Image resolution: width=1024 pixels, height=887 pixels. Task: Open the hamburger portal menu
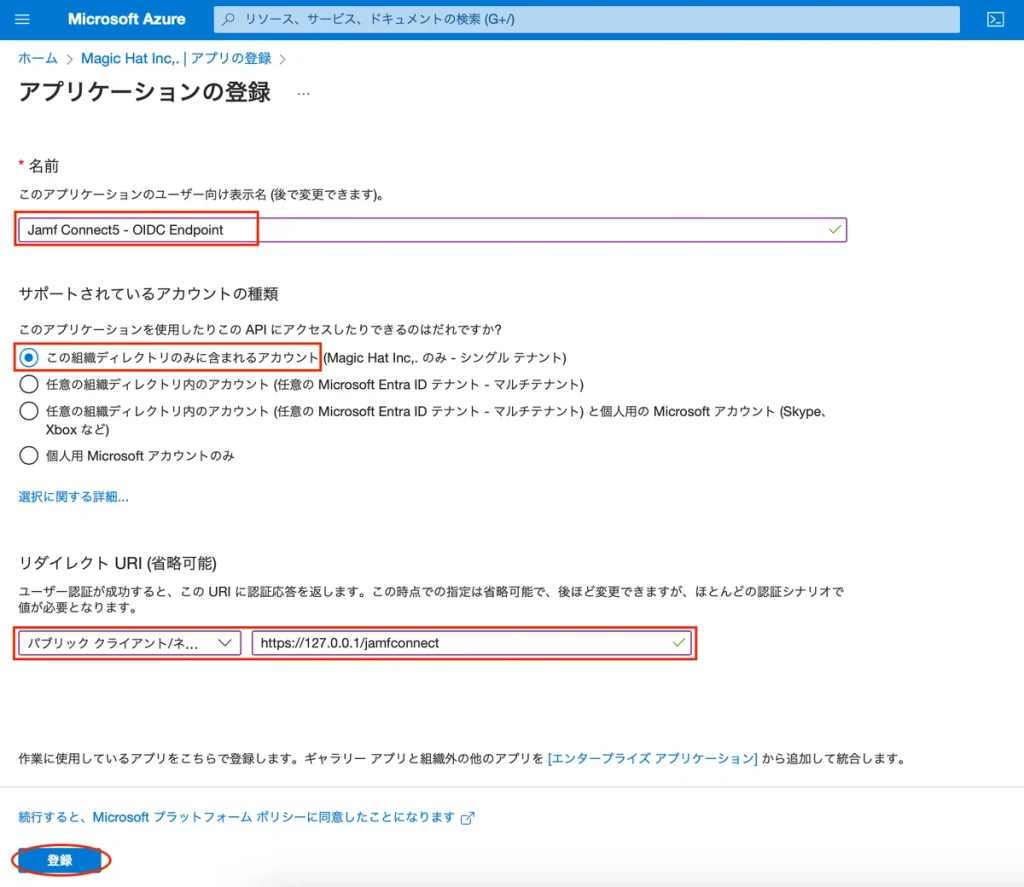[x=23, y=19]
